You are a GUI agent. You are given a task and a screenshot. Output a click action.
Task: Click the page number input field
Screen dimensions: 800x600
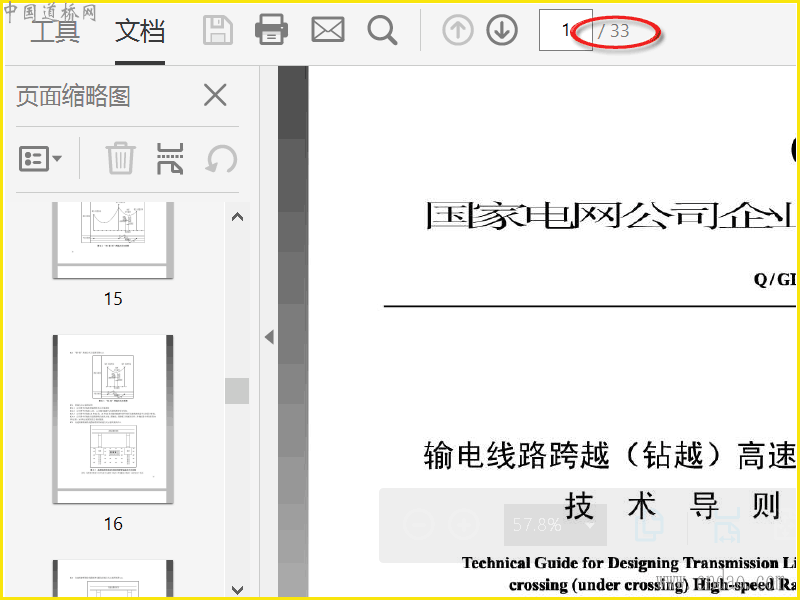[565, 30]
